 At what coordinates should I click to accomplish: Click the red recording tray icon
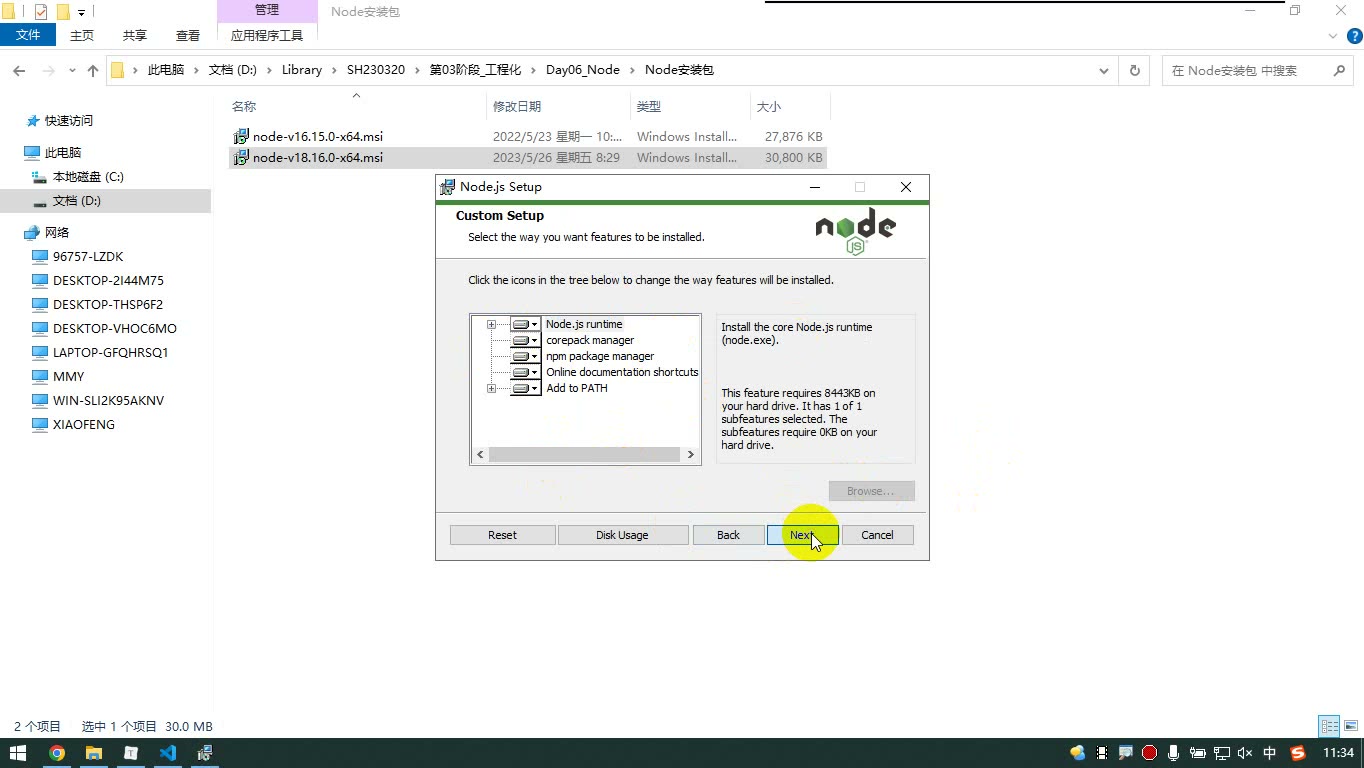click(x=1149, y=753)
